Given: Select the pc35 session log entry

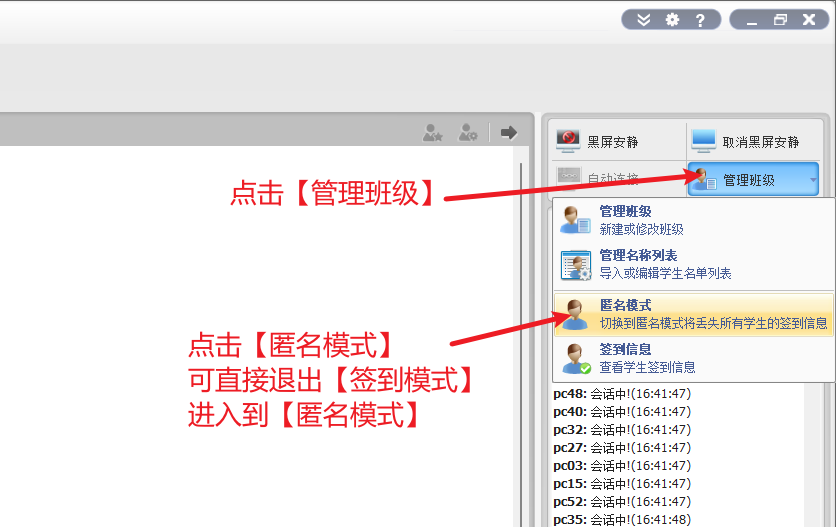Looking at the screenshot, I should pyautogui.click(x=621, y=519).
